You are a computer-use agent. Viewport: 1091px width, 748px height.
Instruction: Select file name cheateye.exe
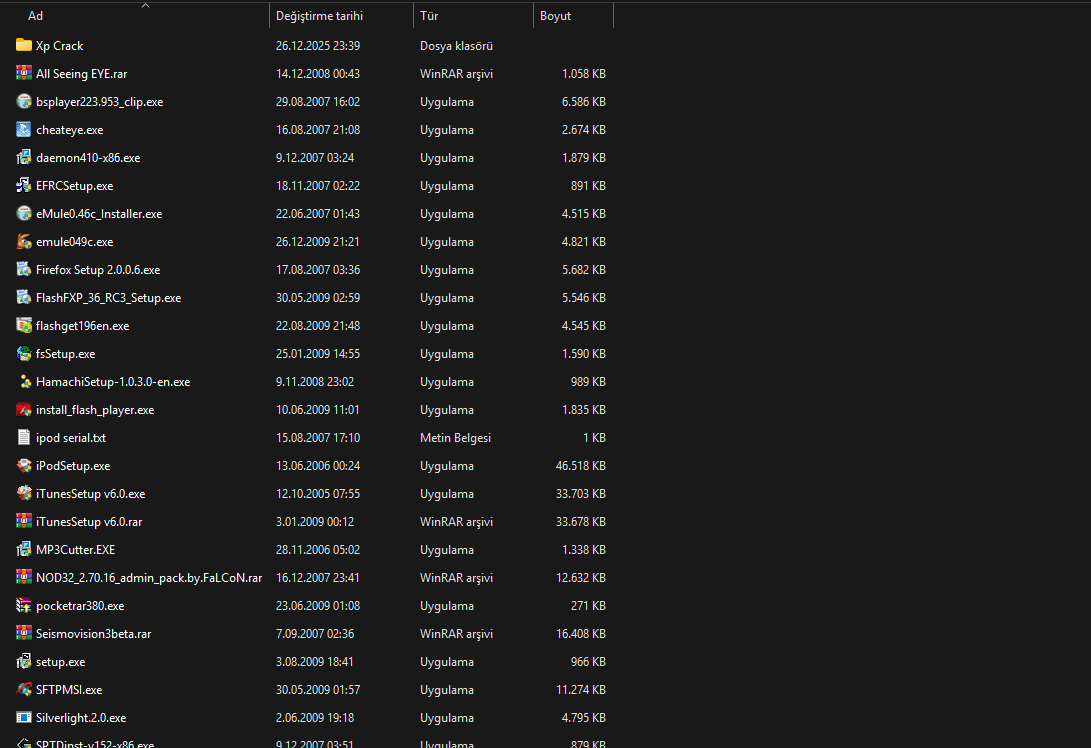click(x=70, y=129)
